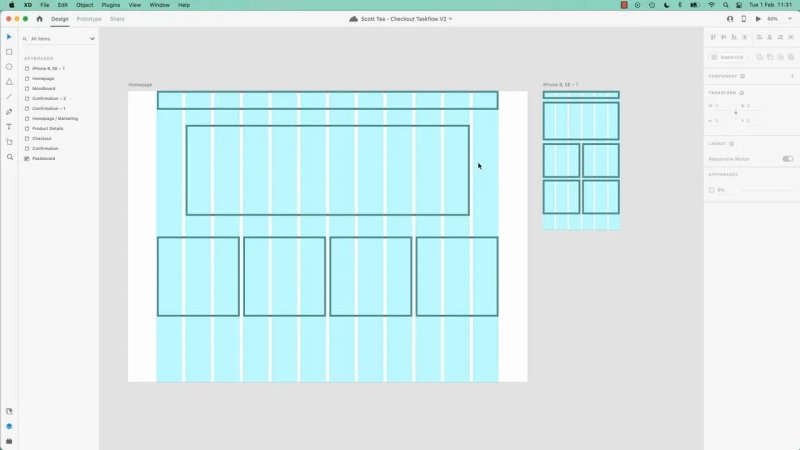Click the distribute horizontally icon
Screen dimensions: 800x450
coord(791,37)
